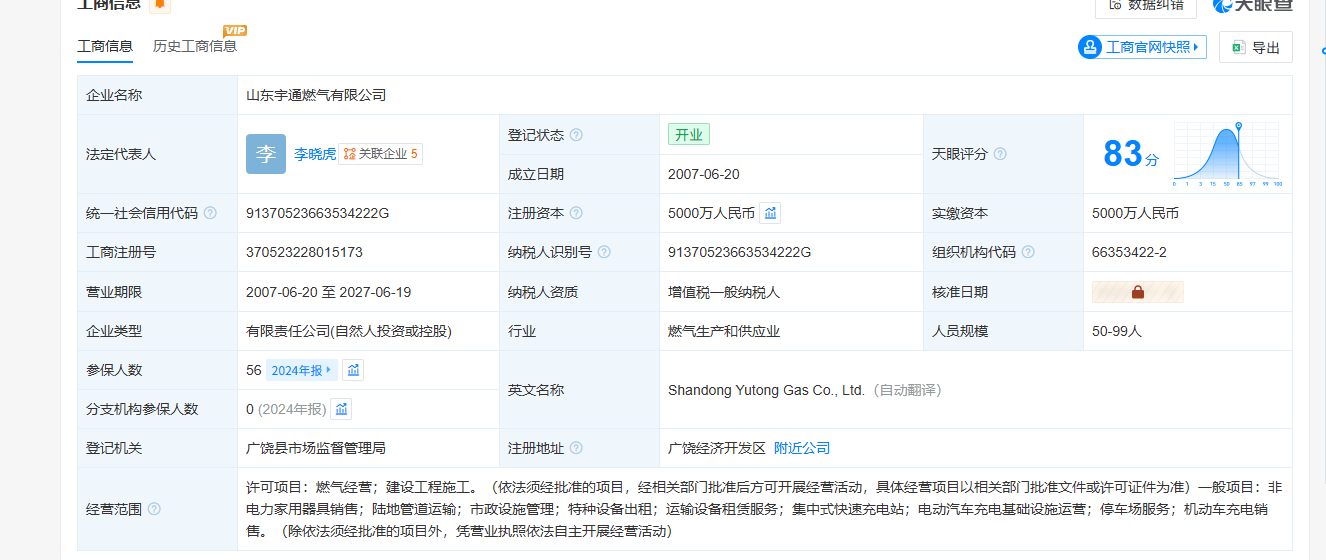The image size is (1326, 560).
Task: Click the snapshot icon on 工商官网快照
Action: click(x=1090, y=47)
